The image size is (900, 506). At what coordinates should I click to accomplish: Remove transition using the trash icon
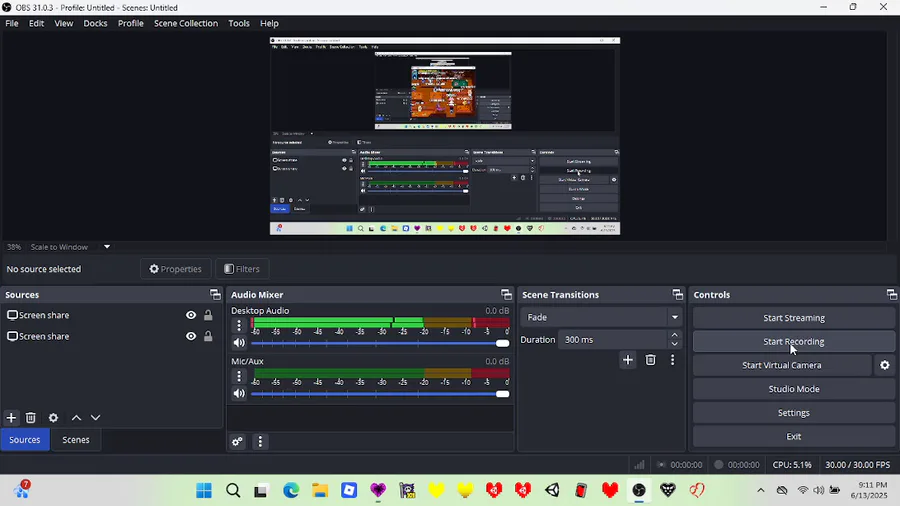pyautogui.click(x=650, y=360)
